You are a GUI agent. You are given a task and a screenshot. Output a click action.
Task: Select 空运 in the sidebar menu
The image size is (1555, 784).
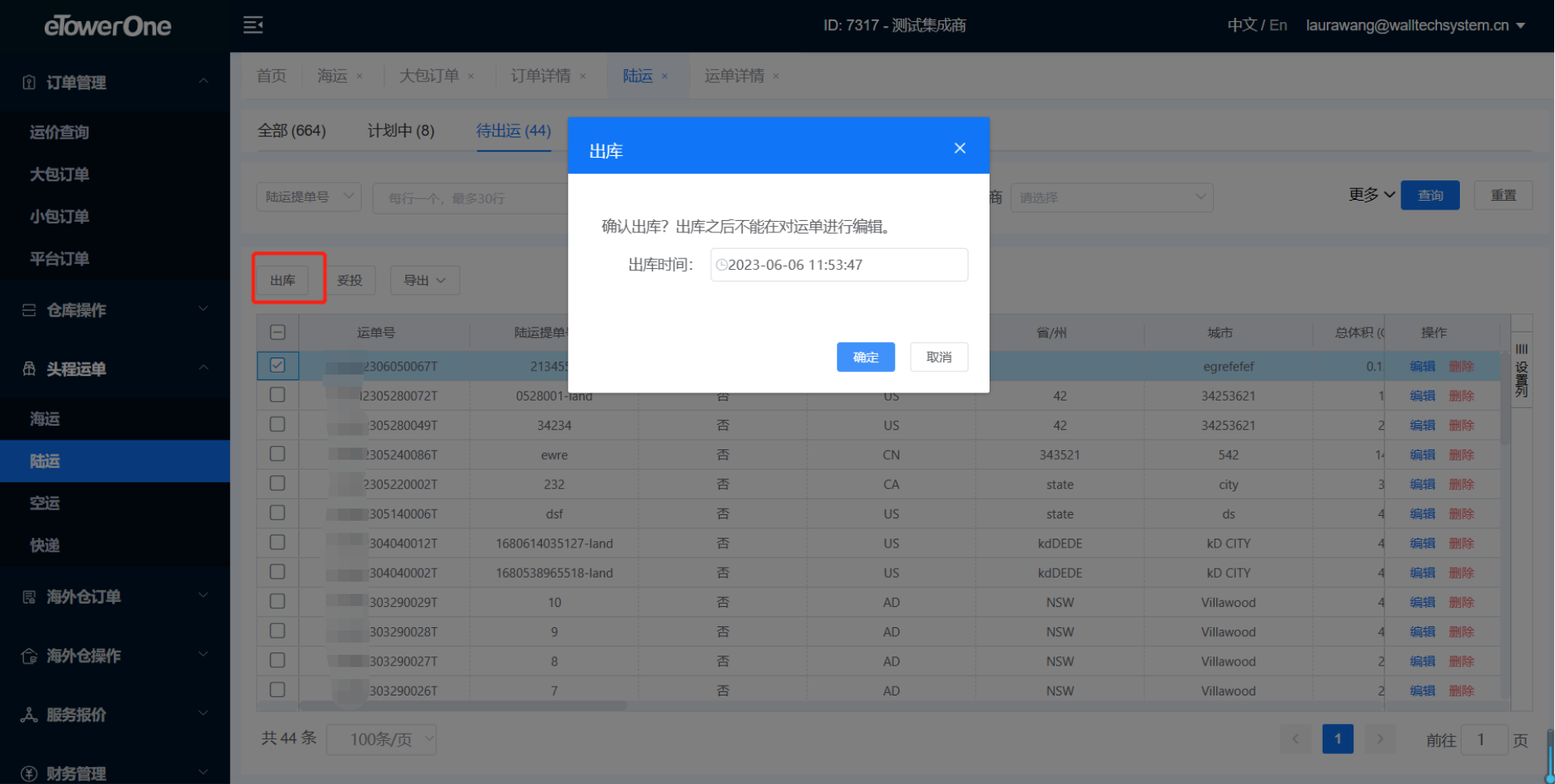[x=45, y=503]
